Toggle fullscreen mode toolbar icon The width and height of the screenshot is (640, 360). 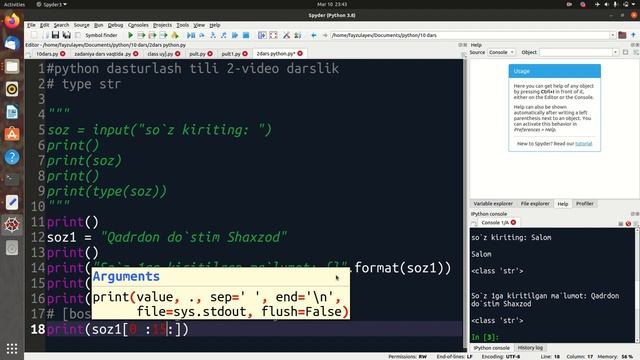[x=273, y=36]
